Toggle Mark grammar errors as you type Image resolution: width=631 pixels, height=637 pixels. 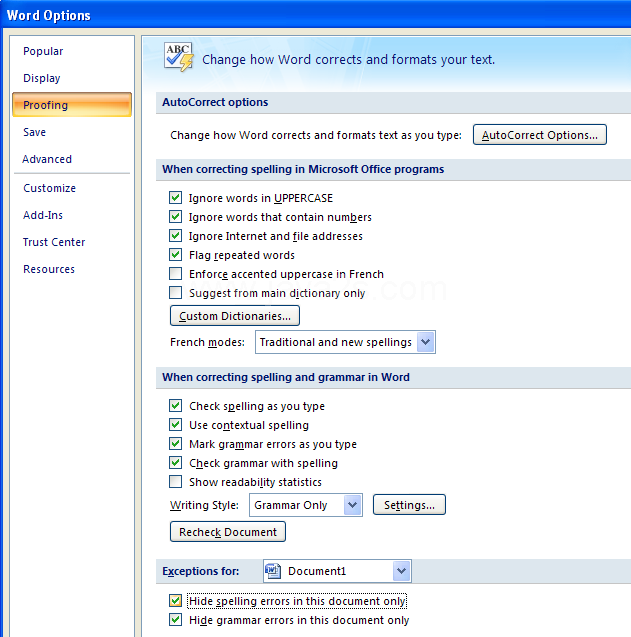point(176,444)
